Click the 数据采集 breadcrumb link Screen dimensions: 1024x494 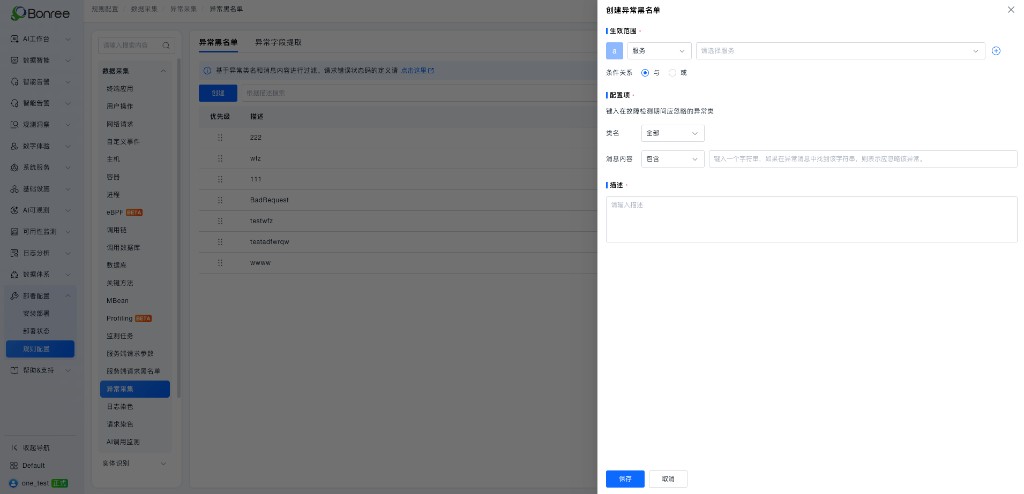144,9
